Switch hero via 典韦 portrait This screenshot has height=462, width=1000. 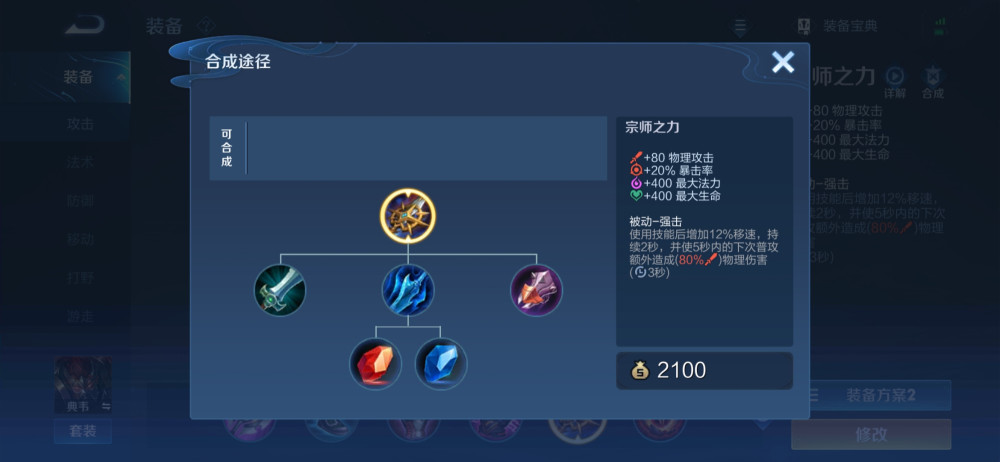pyautogui.click(x=83, y=384)
